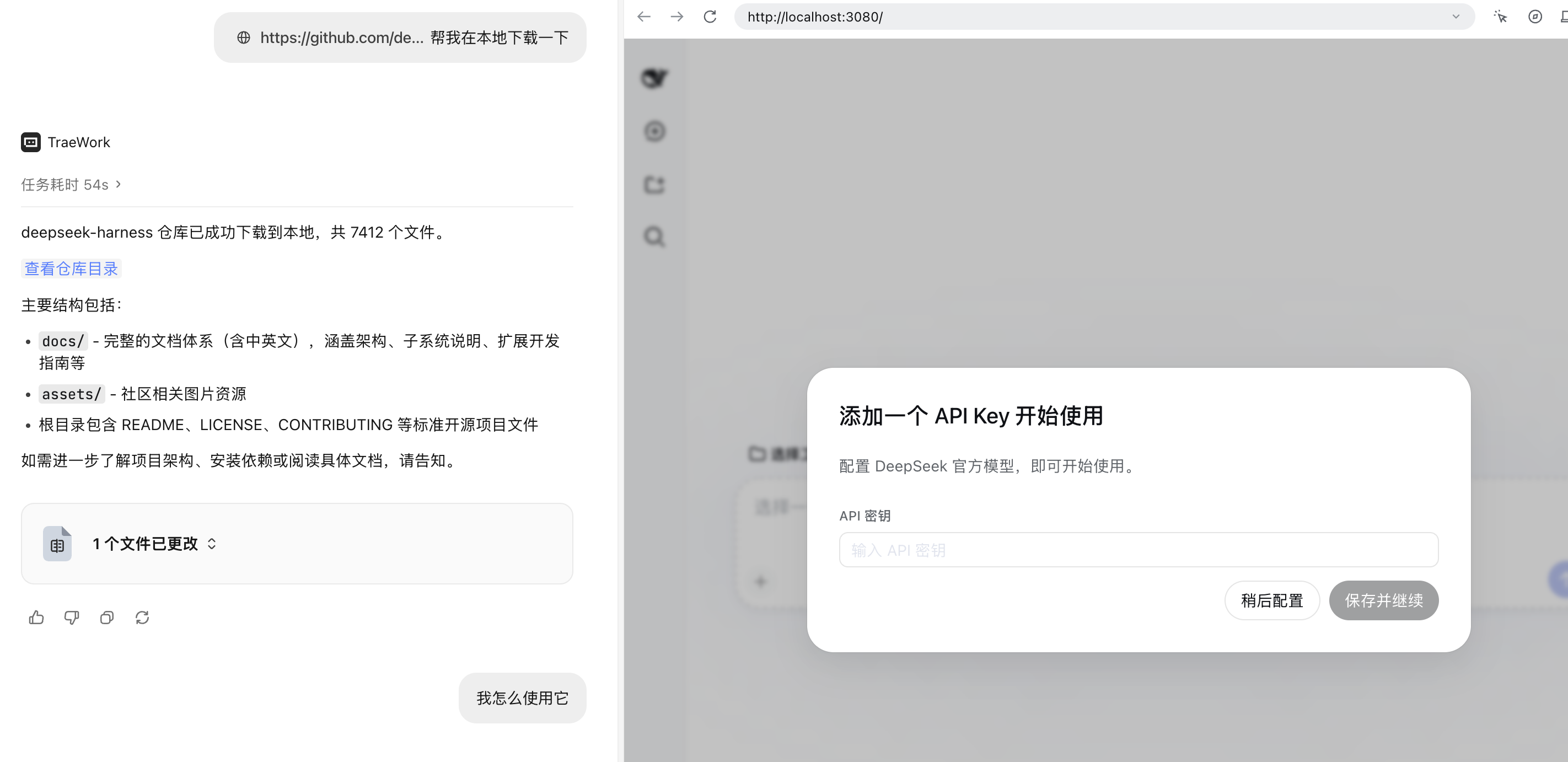Open the compass icon in browser toolbar

[x=1535, y=17]
